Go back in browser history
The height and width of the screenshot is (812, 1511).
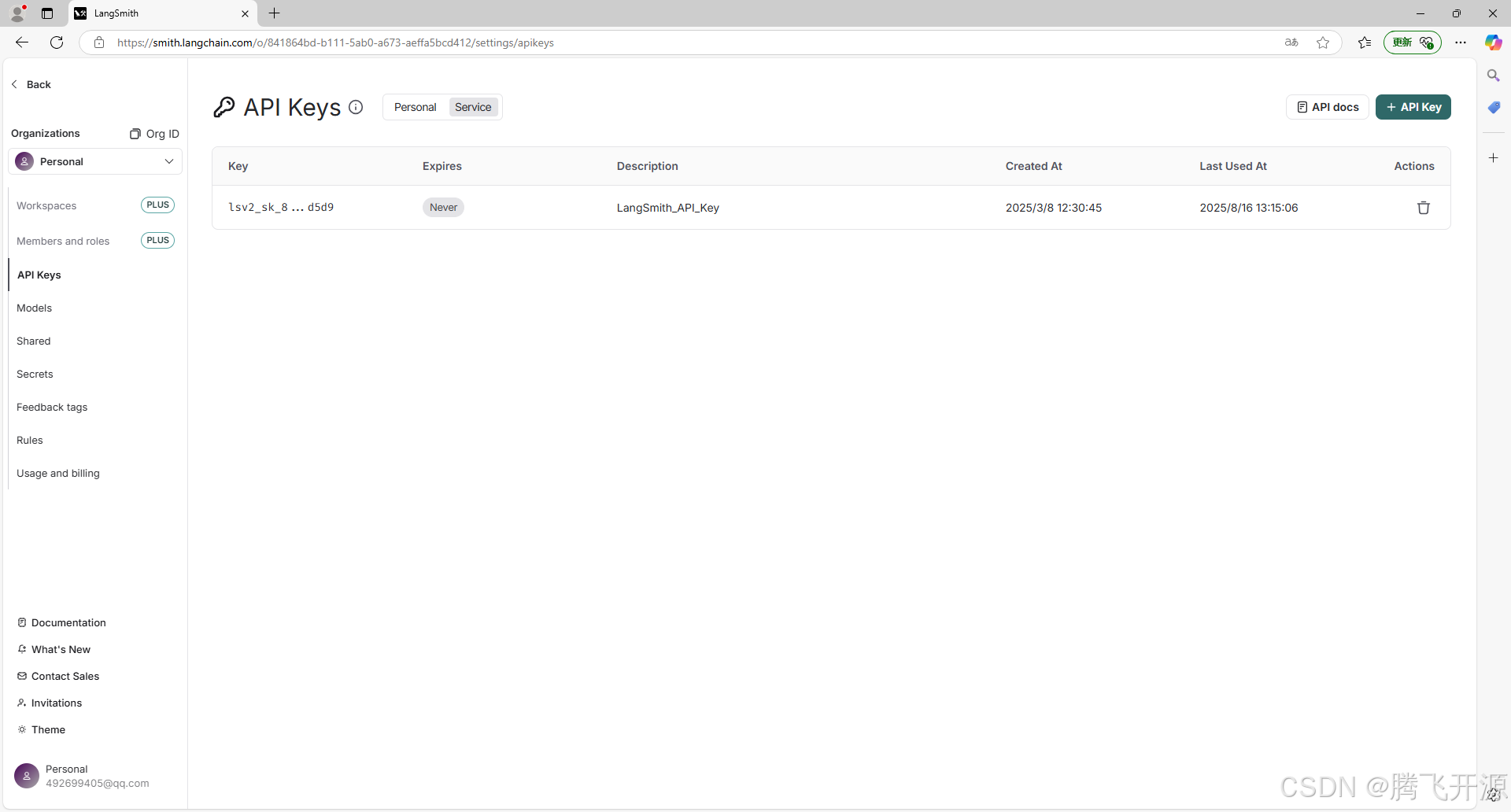pyautogui.click(x=22, y=42)
